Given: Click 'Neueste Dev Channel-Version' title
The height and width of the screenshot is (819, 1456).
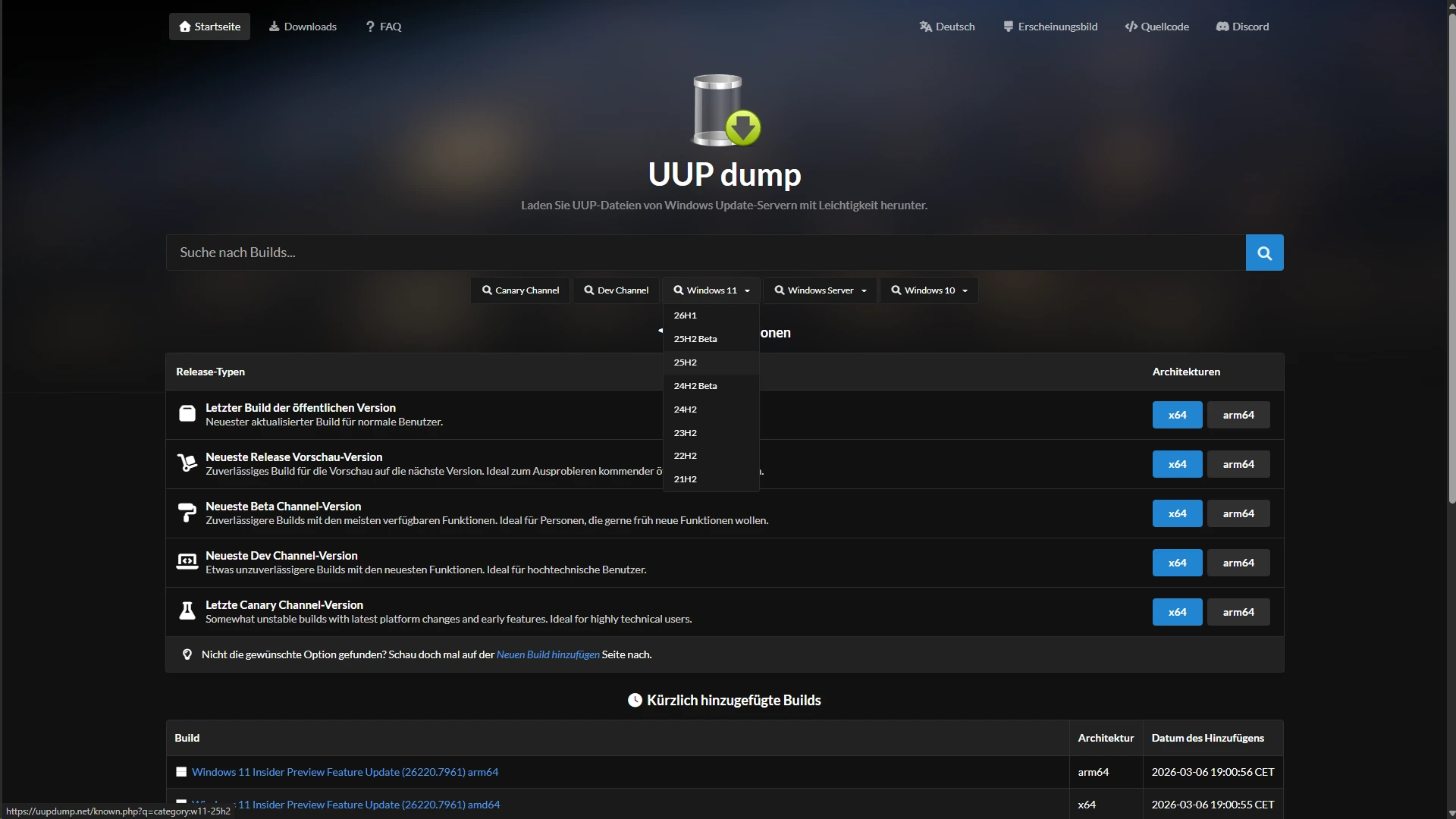Looking at the screenshot, I should tap(281, 556).
